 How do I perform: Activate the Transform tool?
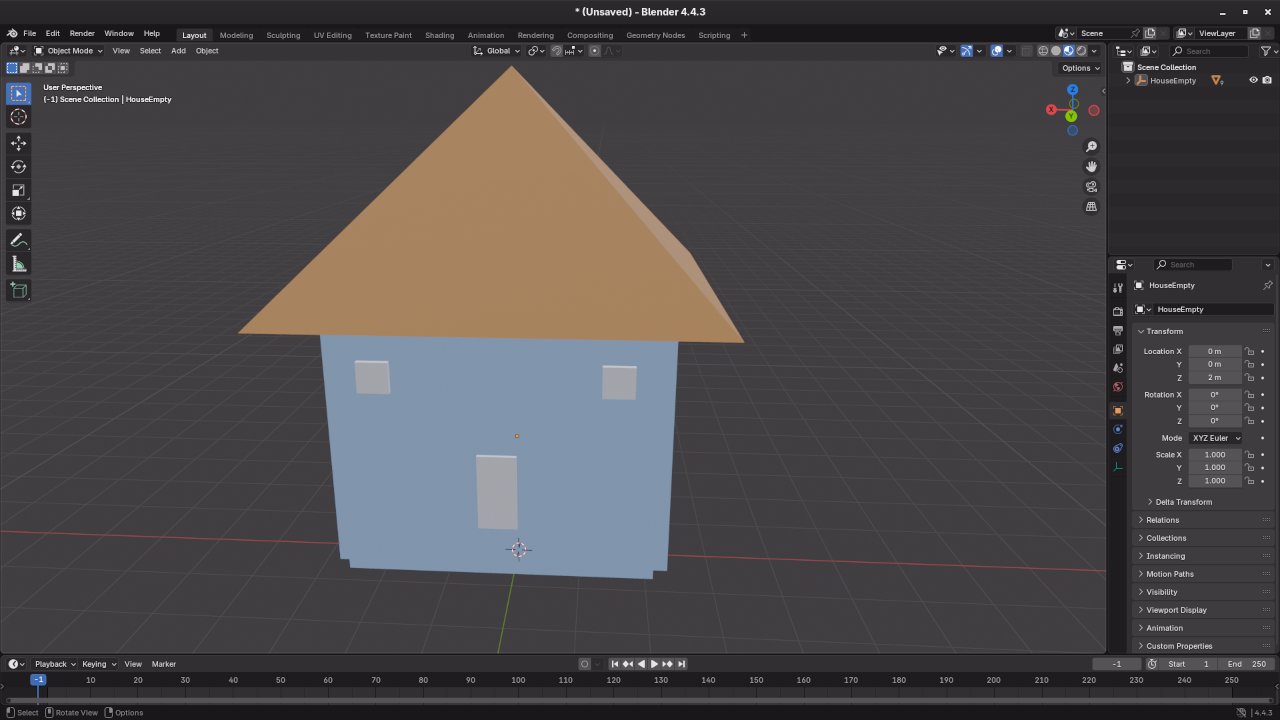click(x=18, y=213)
